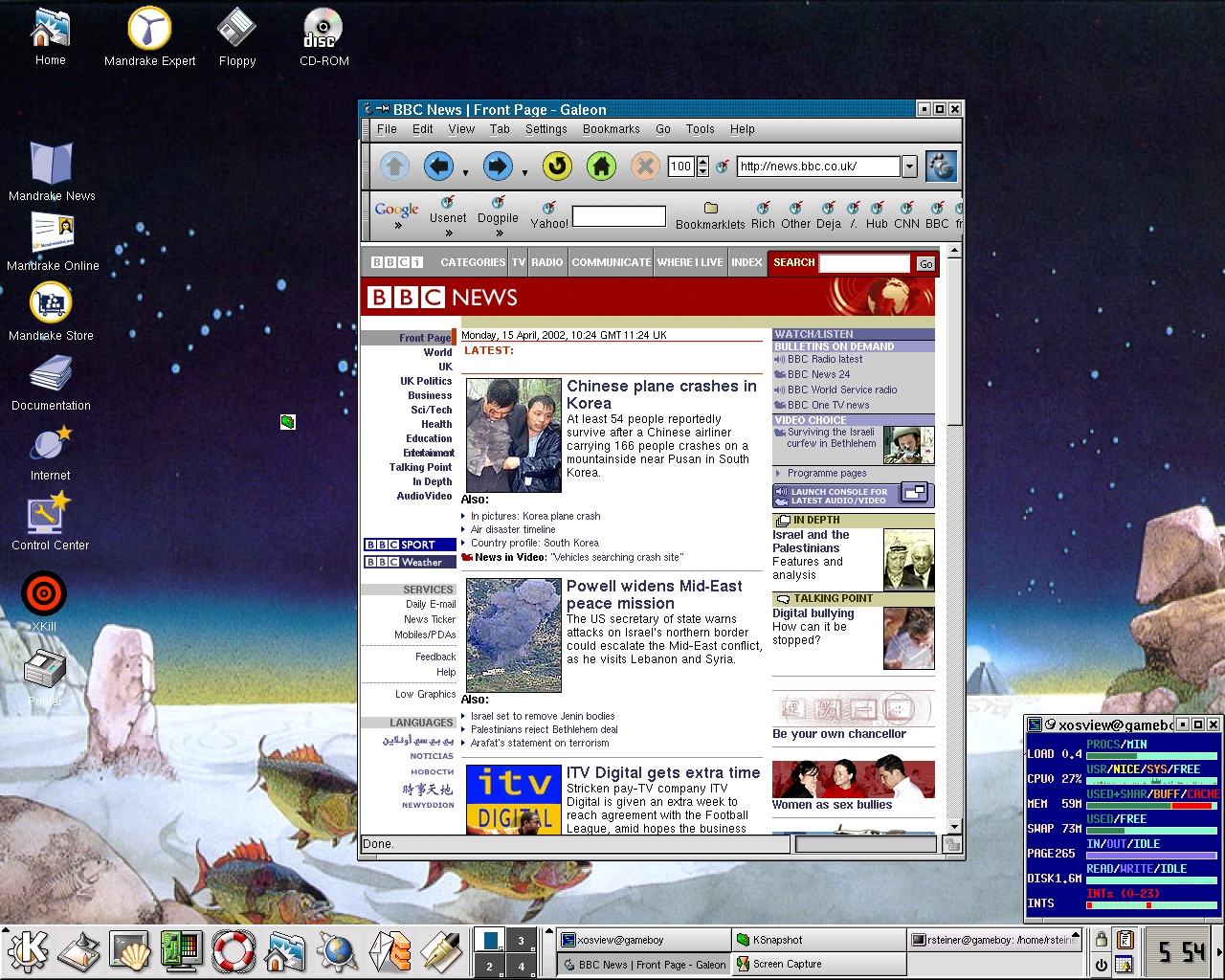The image size is (1225, 980).
Task: Switch to virtual desktop 3 in the pager
Action: click(x=522, y=941)
